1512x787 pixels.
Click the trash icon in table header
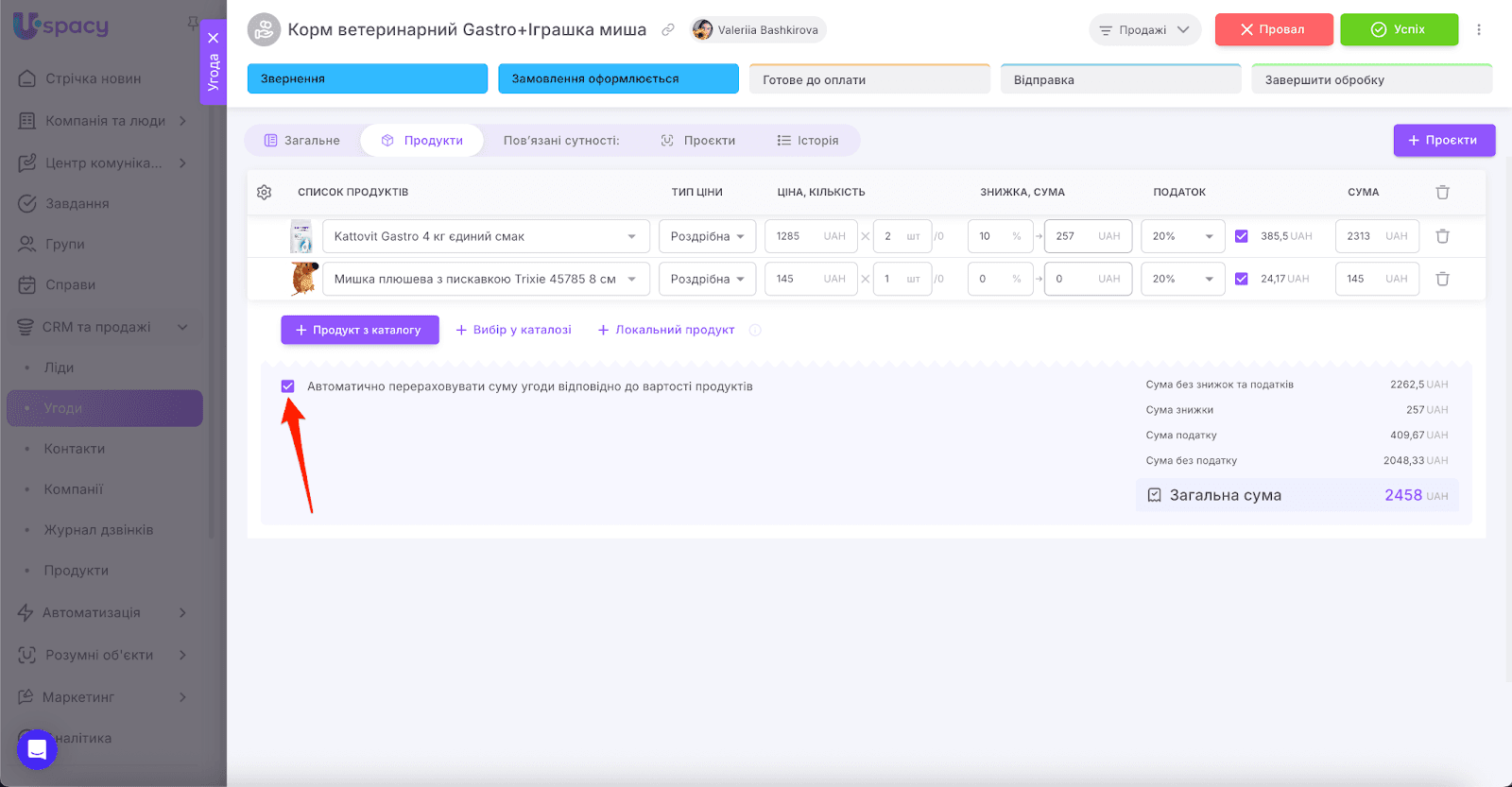click(x=1442, y=192)
